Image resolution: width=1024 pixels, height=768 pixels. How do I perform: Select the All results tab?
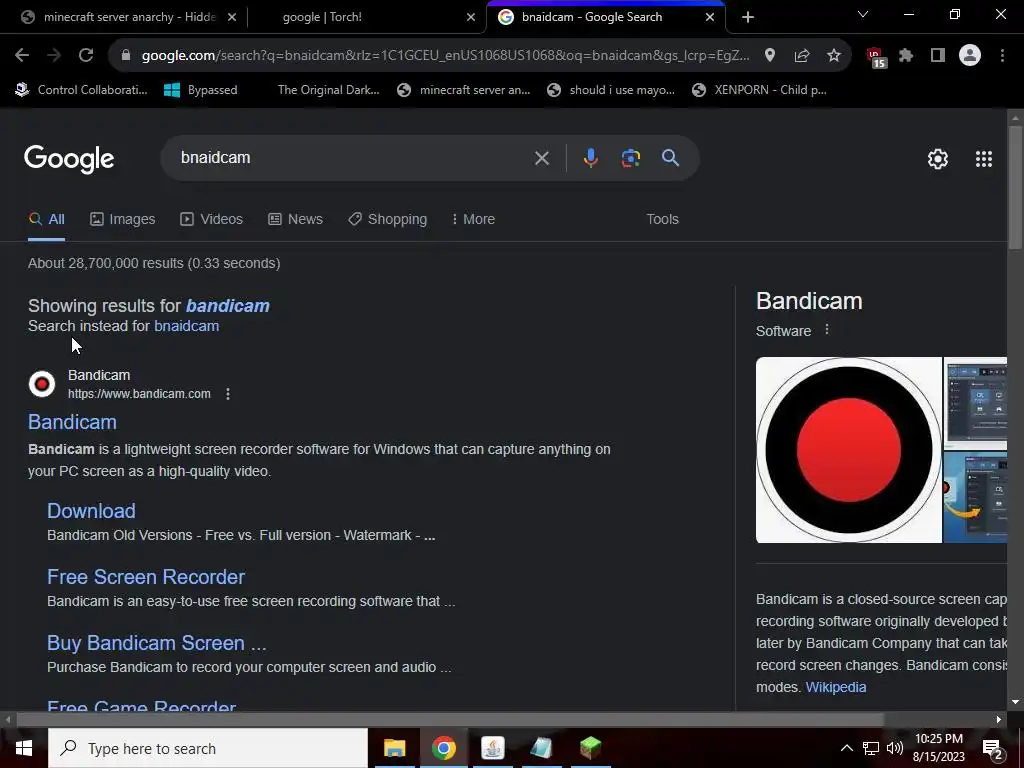pyautogui.click(x=46, y=219)
